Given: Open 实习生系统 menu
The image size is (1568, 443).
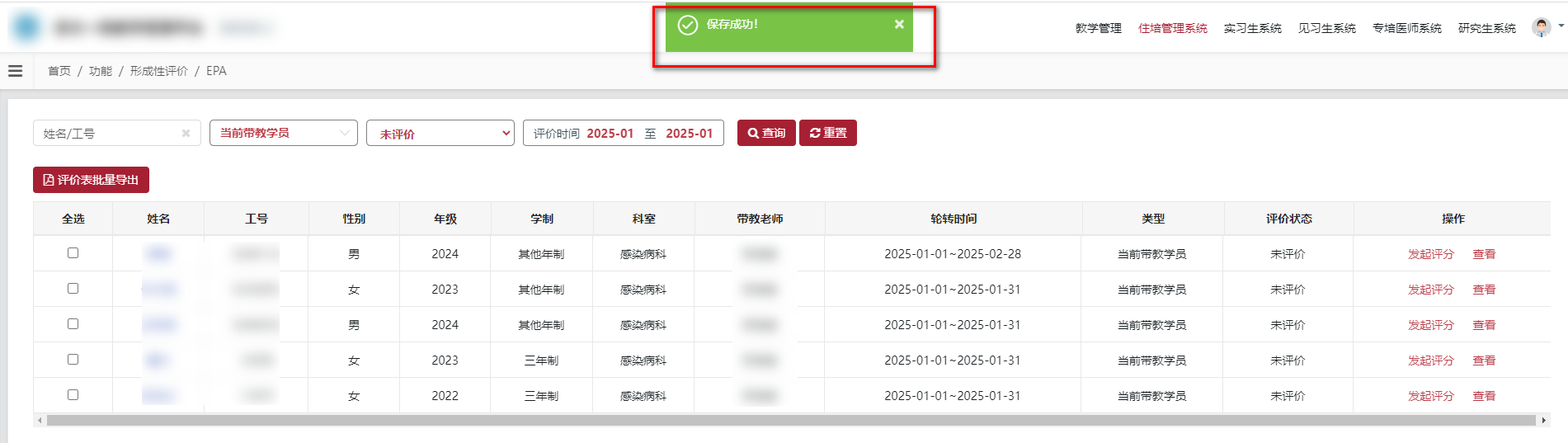Looking at the screenshot, I should point(1252,28).
